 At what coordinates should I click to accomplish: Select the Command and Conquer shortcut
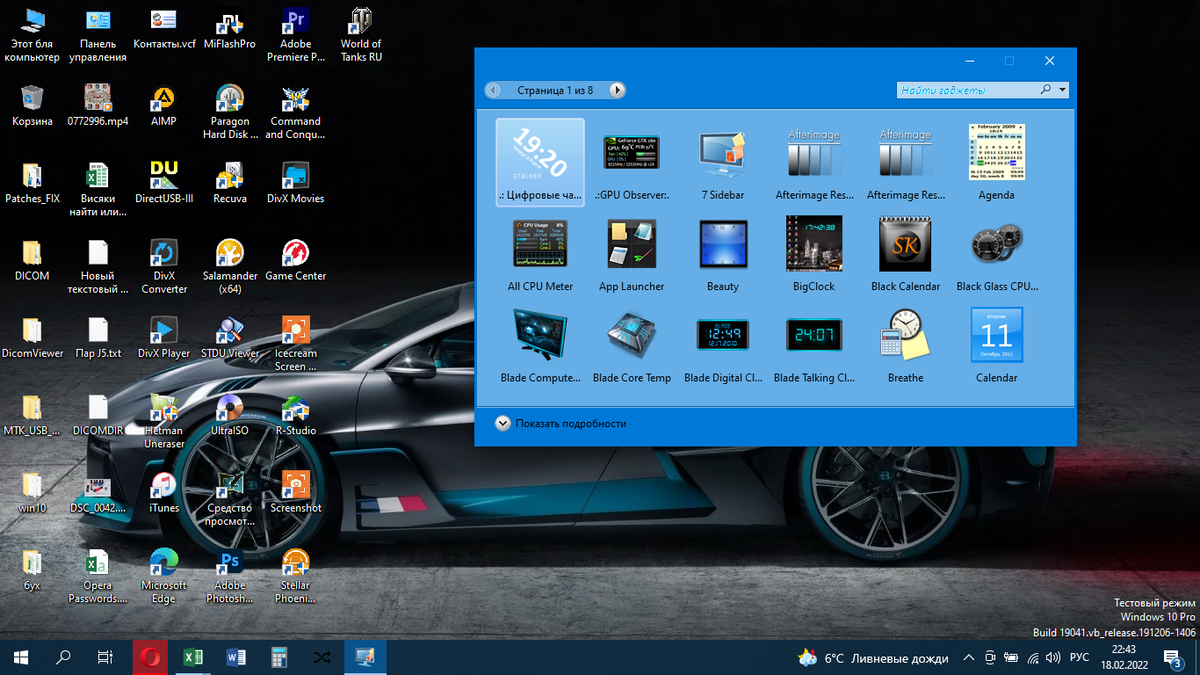[x=296, y=111]
